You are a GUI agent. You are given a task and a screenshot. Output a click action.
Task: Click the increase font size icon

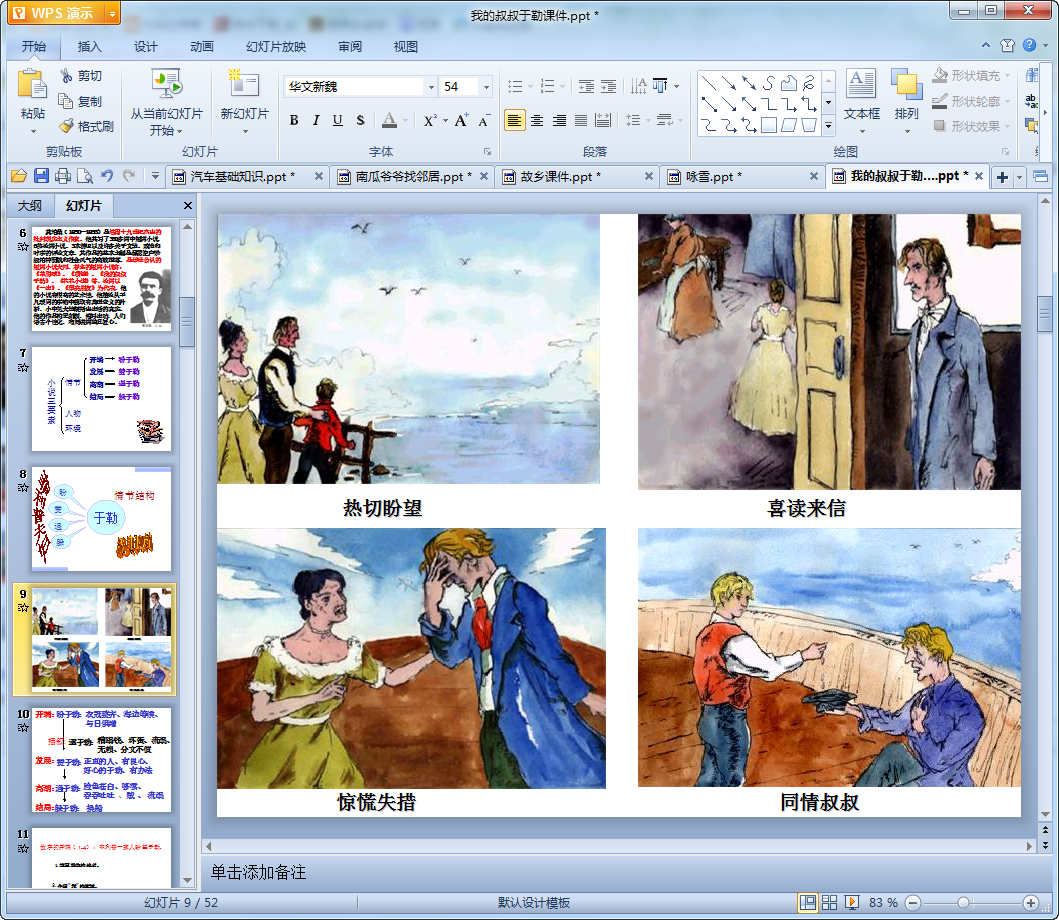pos(461,120)
